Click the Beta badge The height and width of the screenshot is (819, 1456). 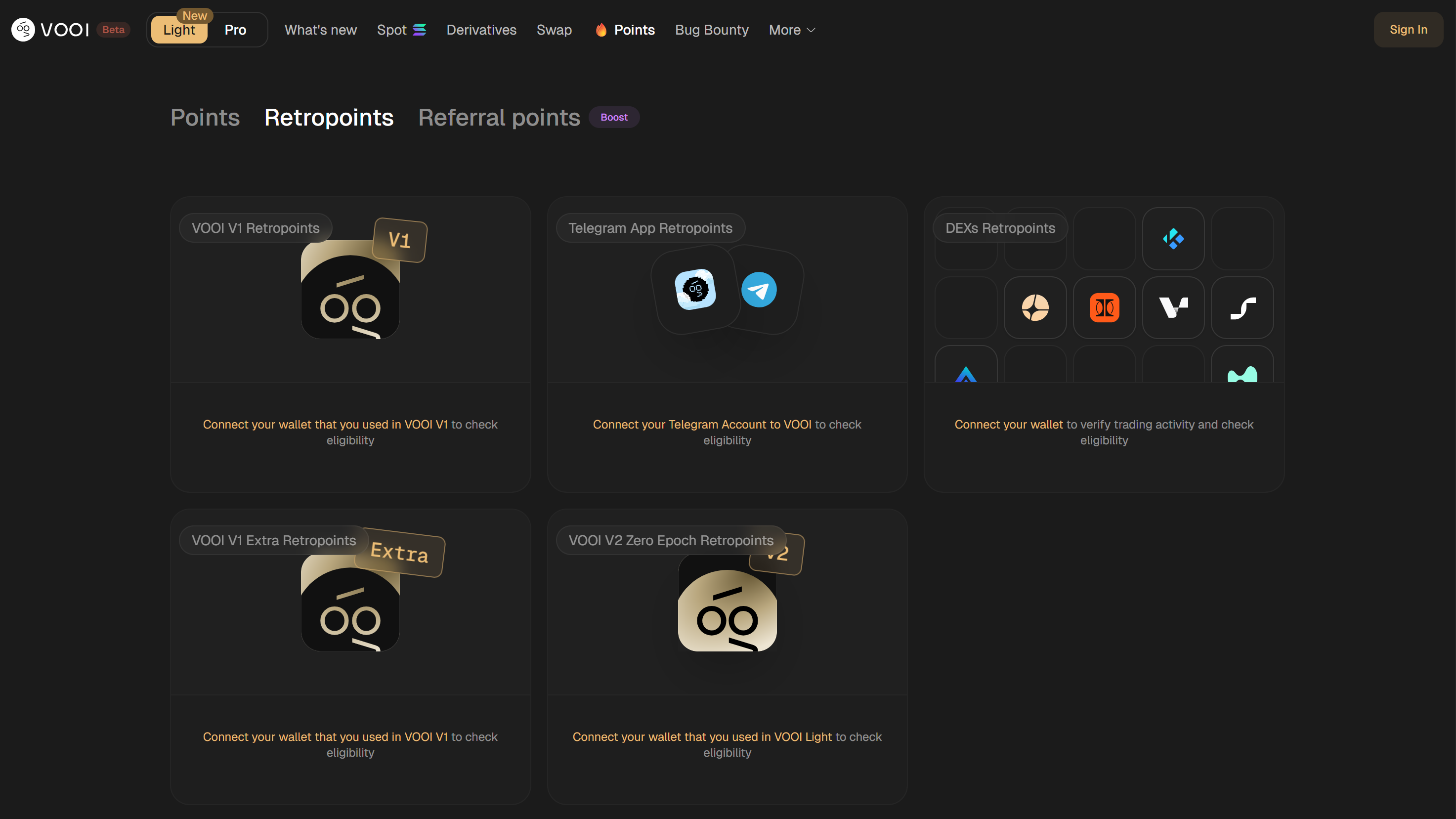(113, 29)
